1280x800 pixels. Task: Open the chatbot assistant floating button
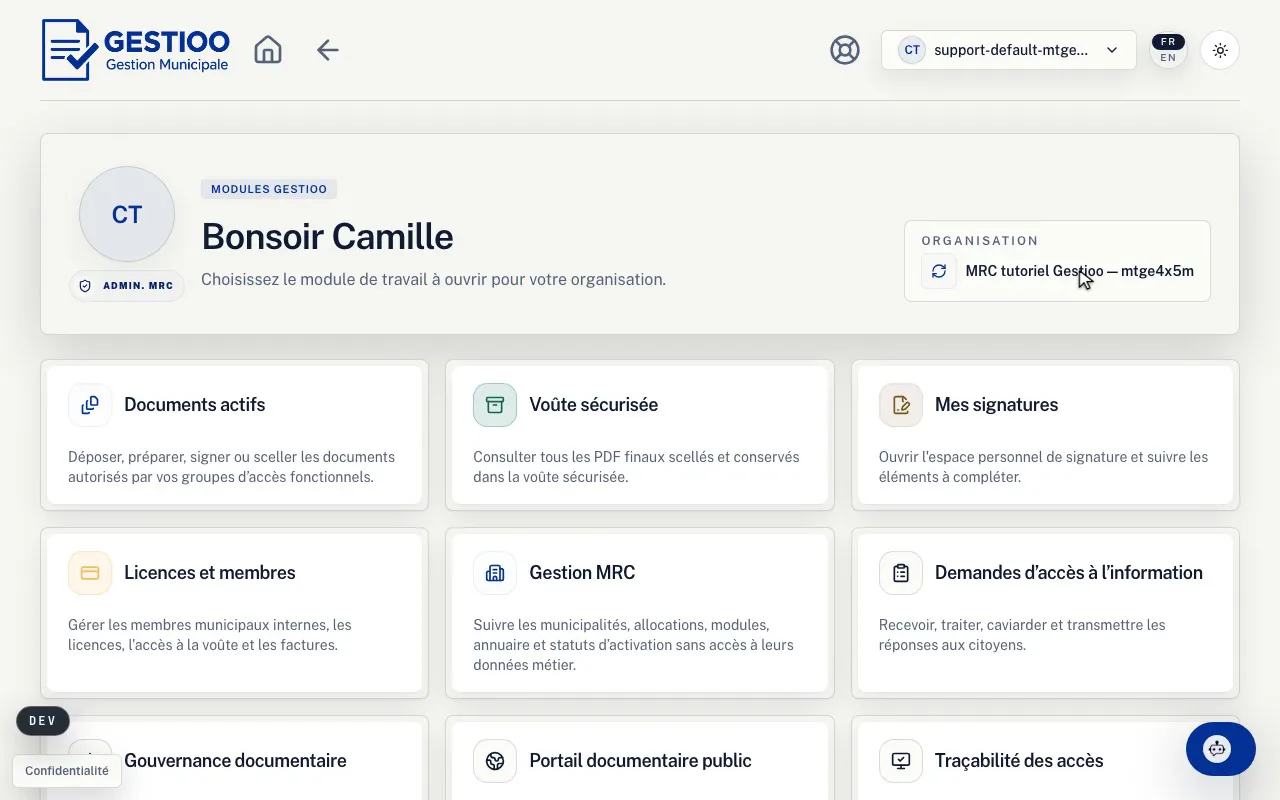pyautogui.click(x=1220, y=748)
